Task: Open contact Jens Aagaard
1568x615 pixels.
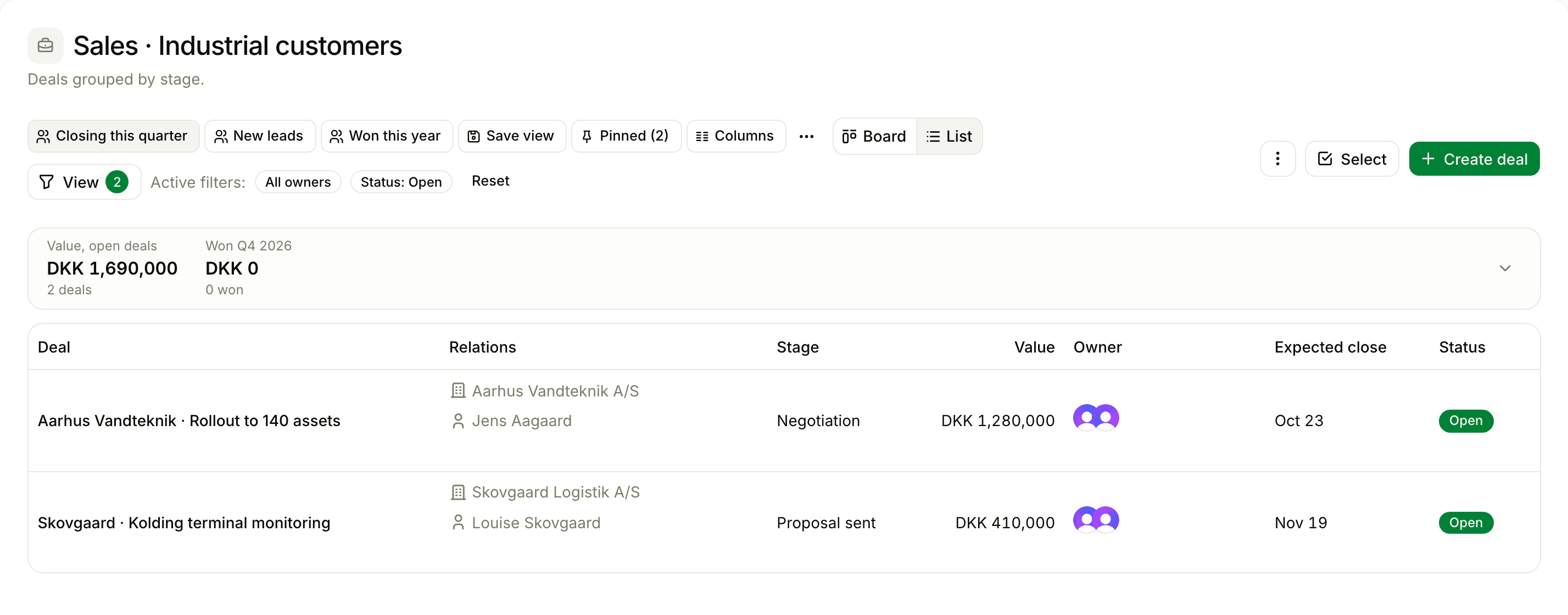Action: coord(522,421)
